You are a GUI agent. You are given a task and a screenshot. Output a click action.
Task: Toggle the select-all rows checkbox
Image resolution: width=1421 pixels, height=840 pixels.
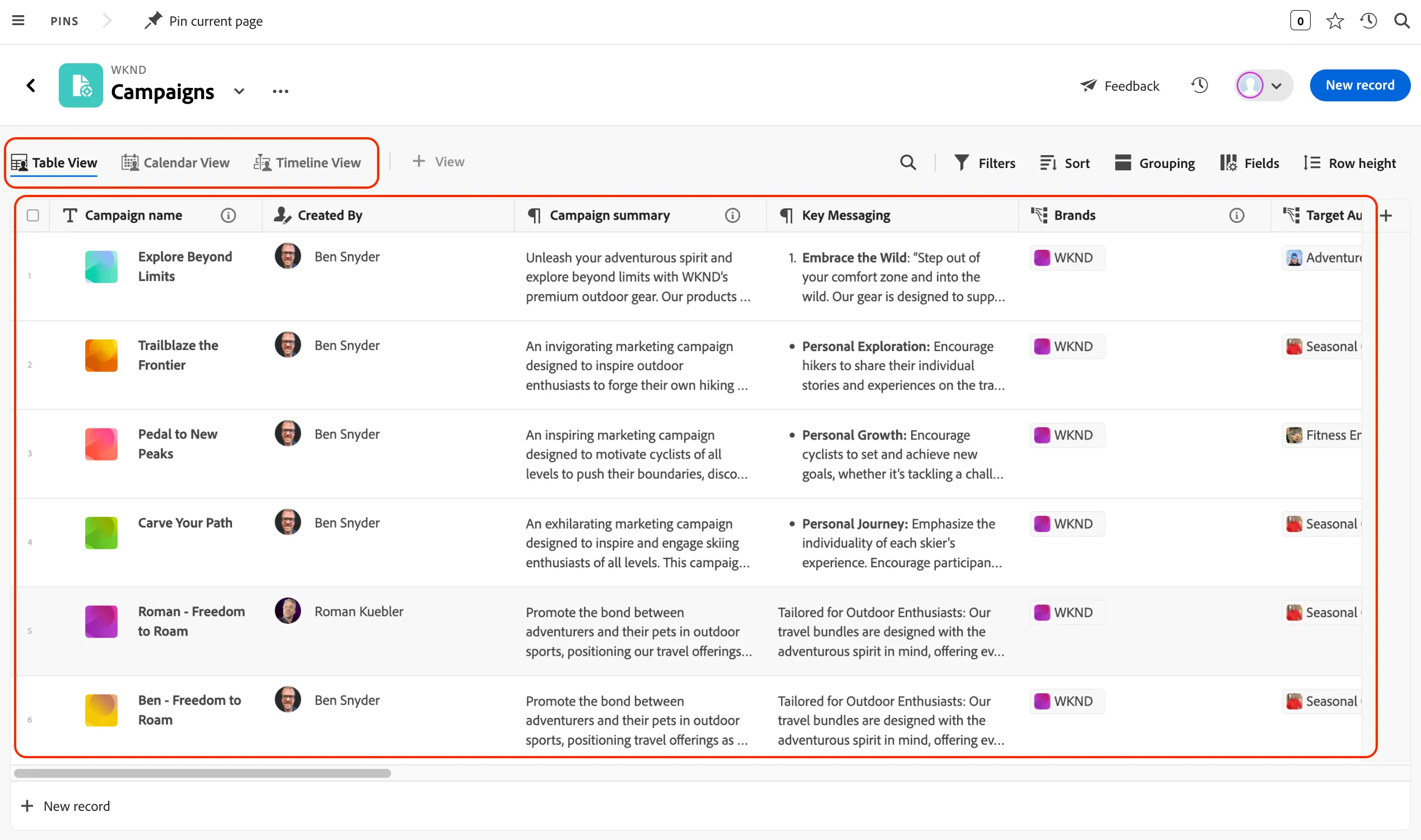pyautogui.click(x=33, y=215)
